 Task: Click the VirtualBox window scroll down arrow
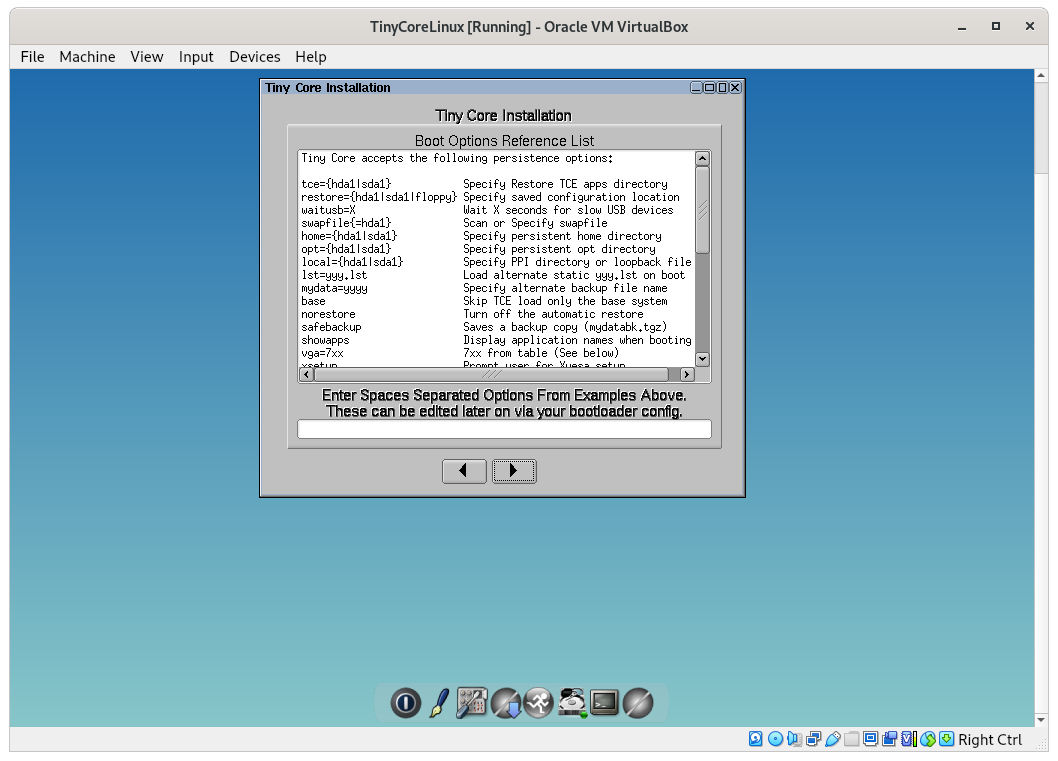click(x=1041, y=720)
